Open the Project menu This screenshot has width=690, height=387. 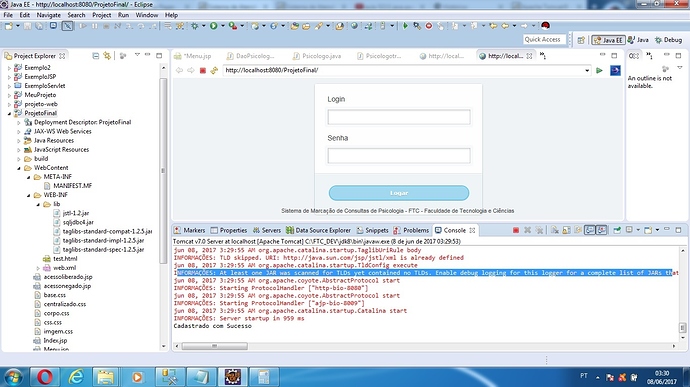pos(102,15)
